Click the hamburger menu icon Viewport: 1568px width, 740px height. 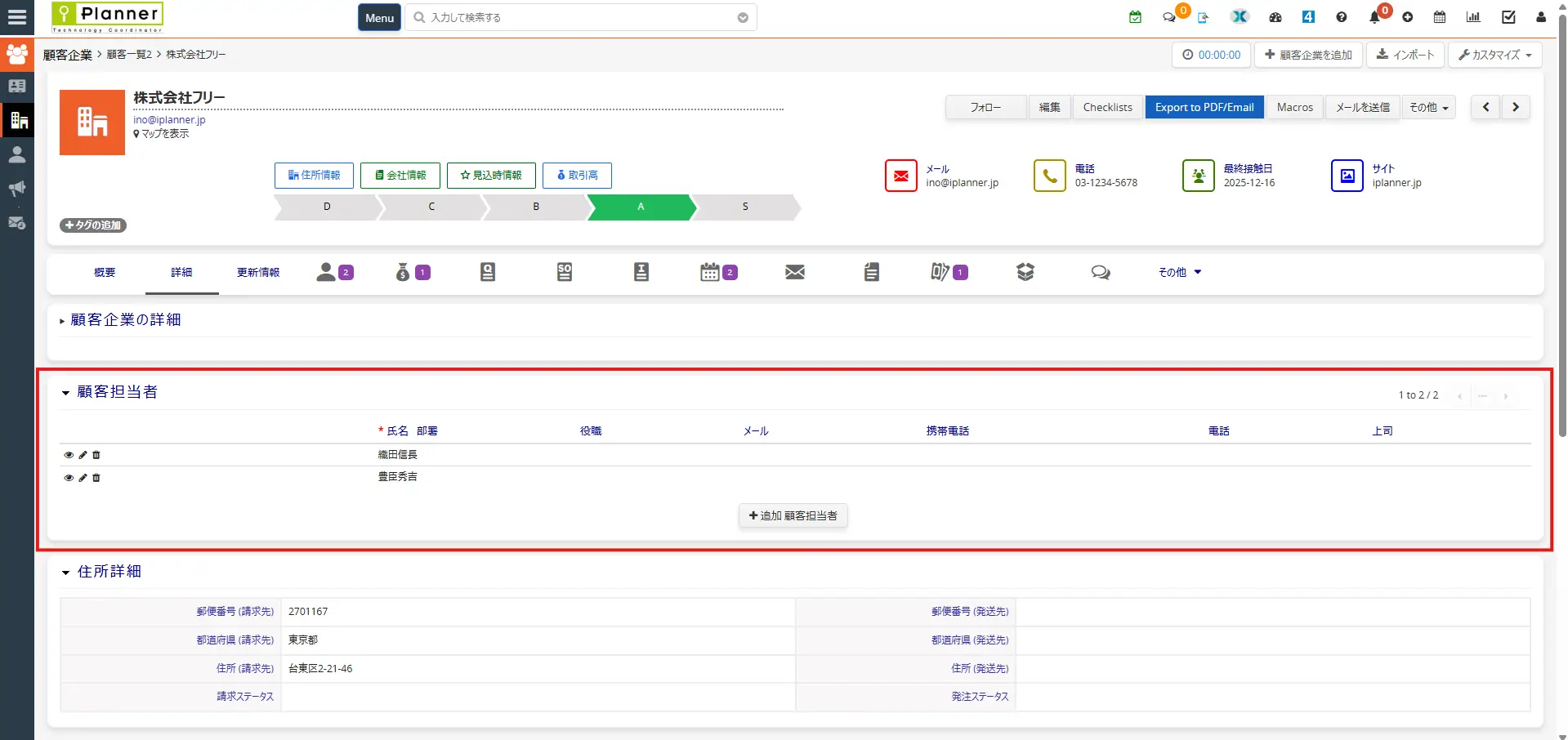[x=17, y=17]
